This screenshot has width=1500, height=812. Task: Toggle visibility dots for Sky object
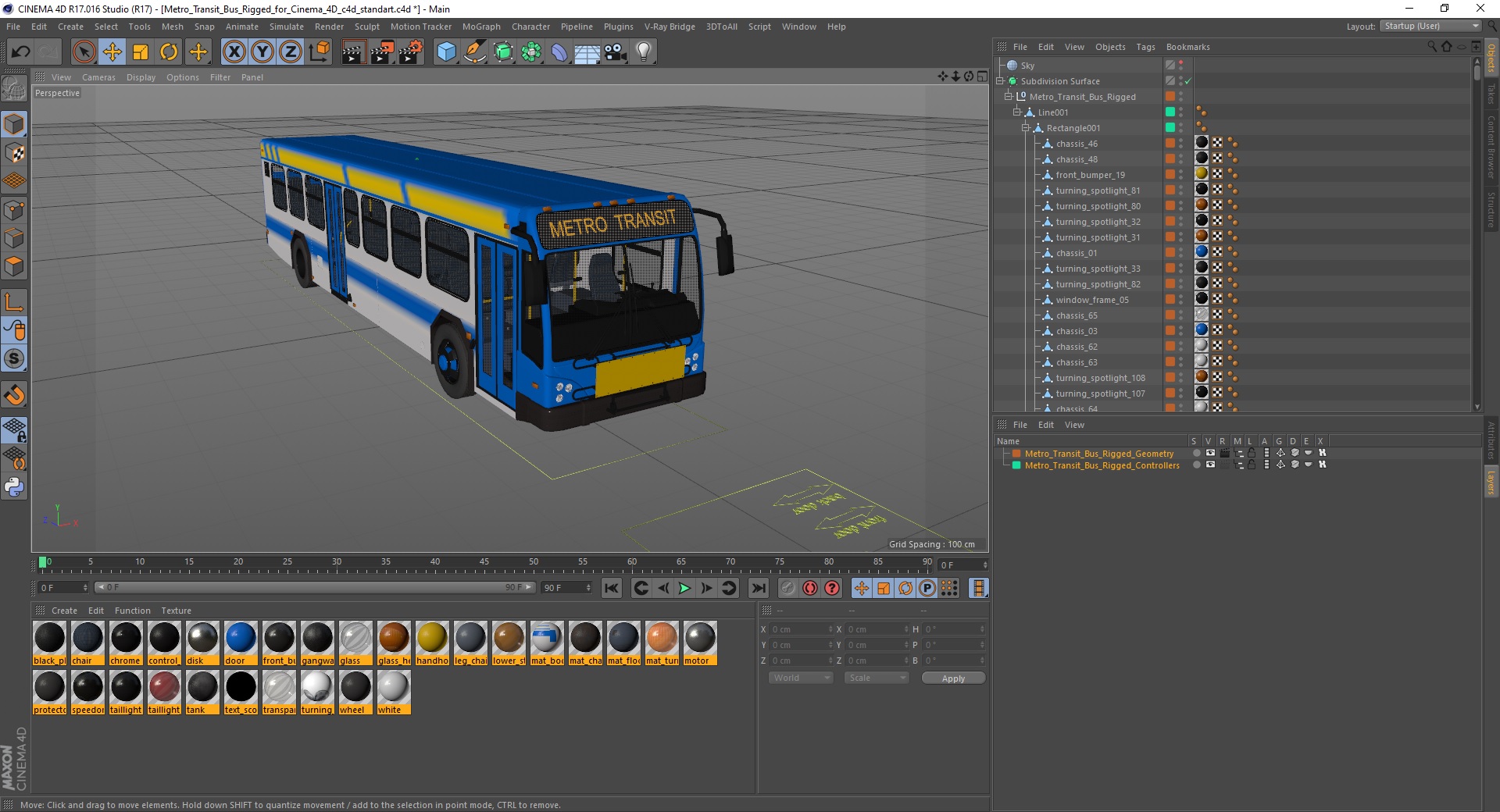point(1180,66)
